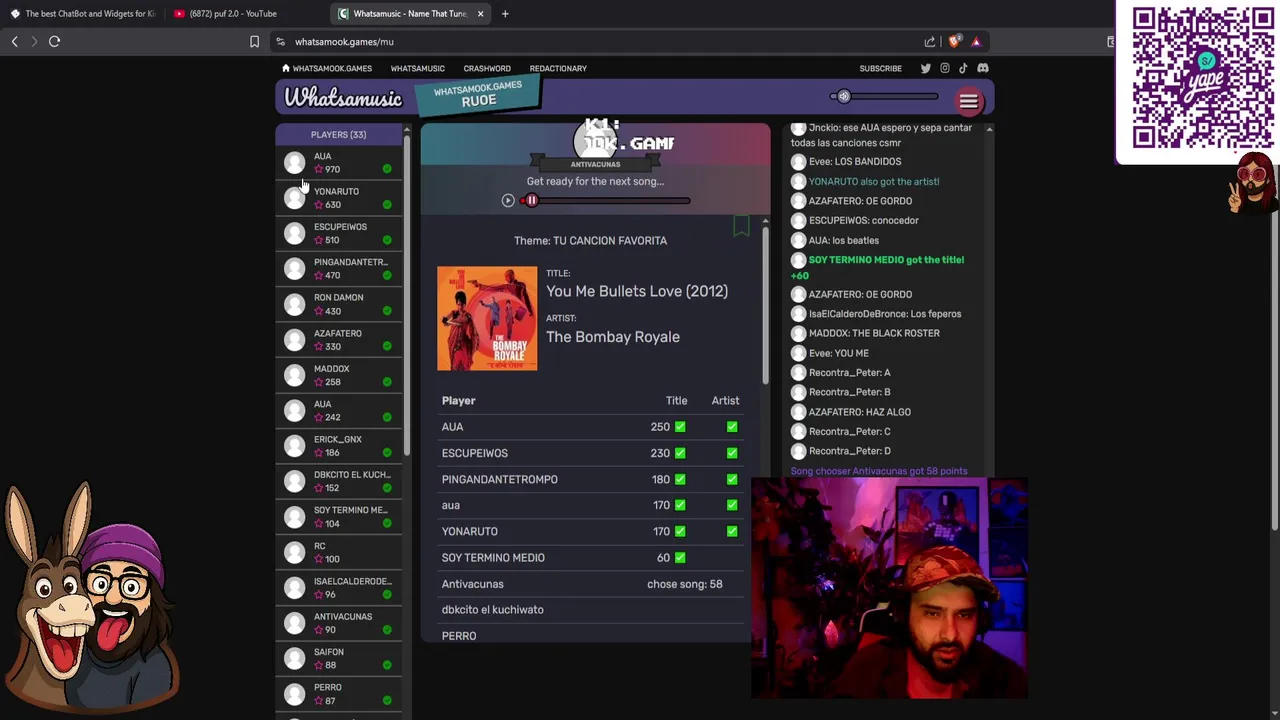Screen dimensions: 1280x720
Task: Click ESCUPEIWOS's Artist green checkmark
Action: (x=732, y=453)
